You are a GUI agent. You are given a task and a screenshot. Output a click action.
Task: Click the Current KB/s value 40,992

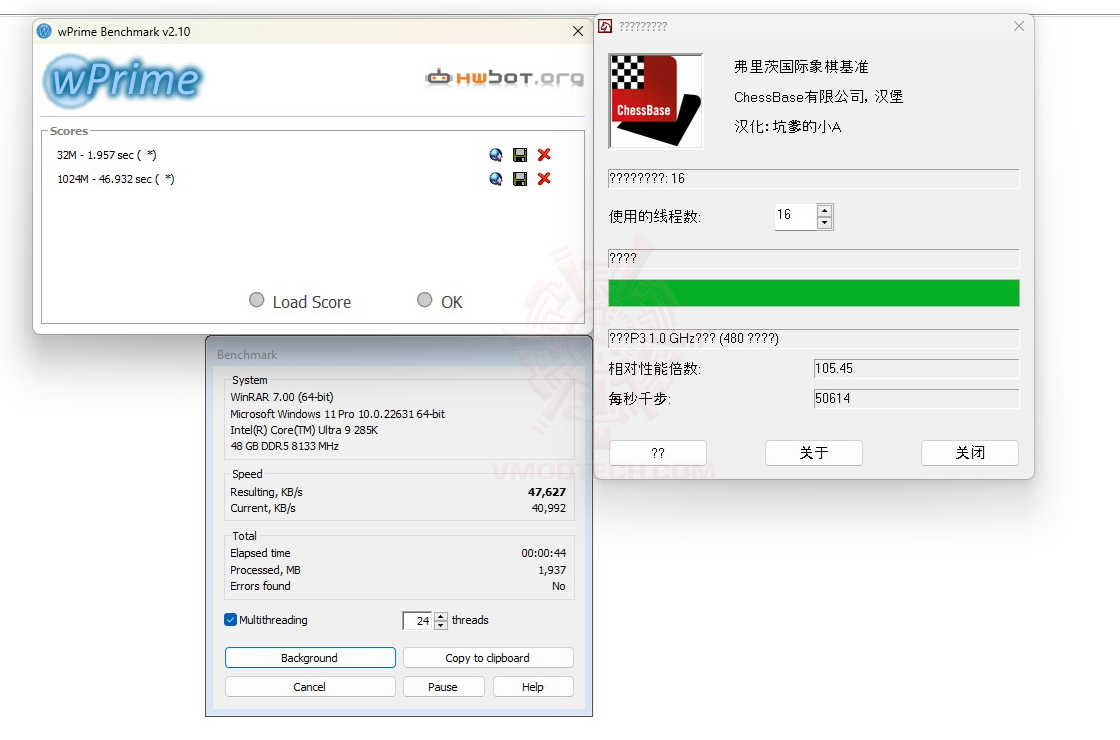[549, 509]
